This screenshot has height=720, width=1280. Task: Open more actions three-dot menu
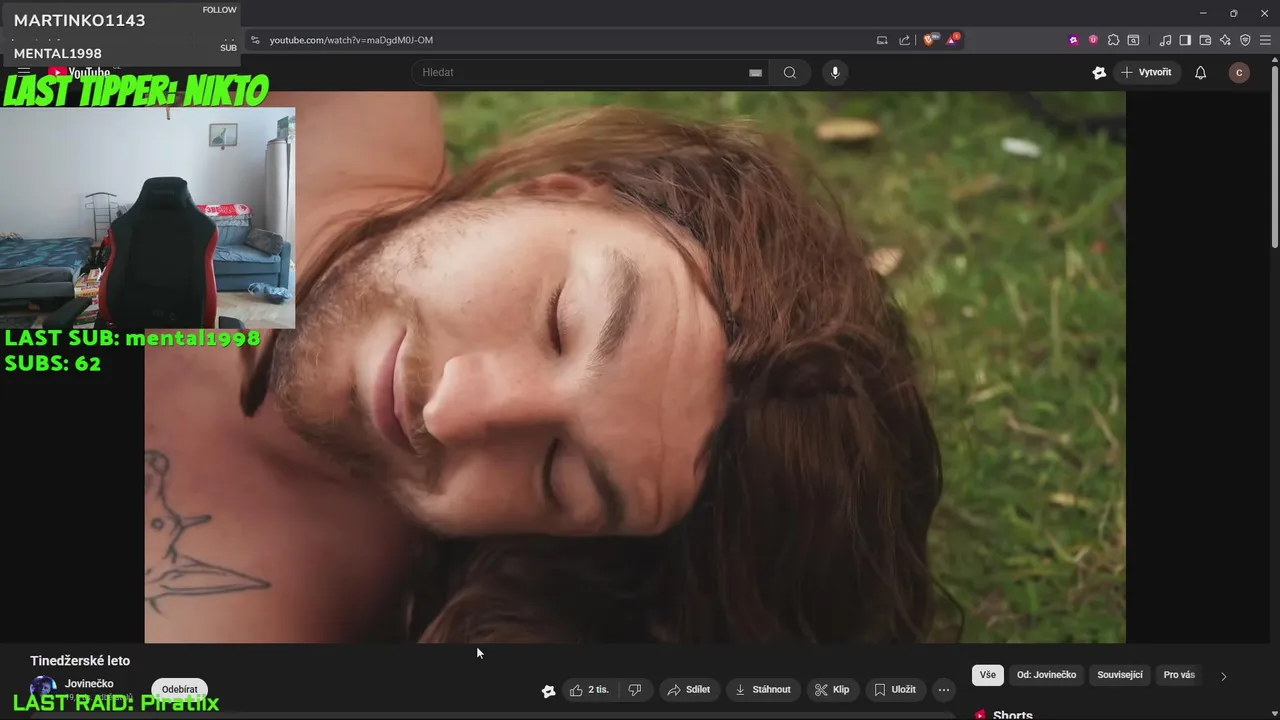coord(944,690)
